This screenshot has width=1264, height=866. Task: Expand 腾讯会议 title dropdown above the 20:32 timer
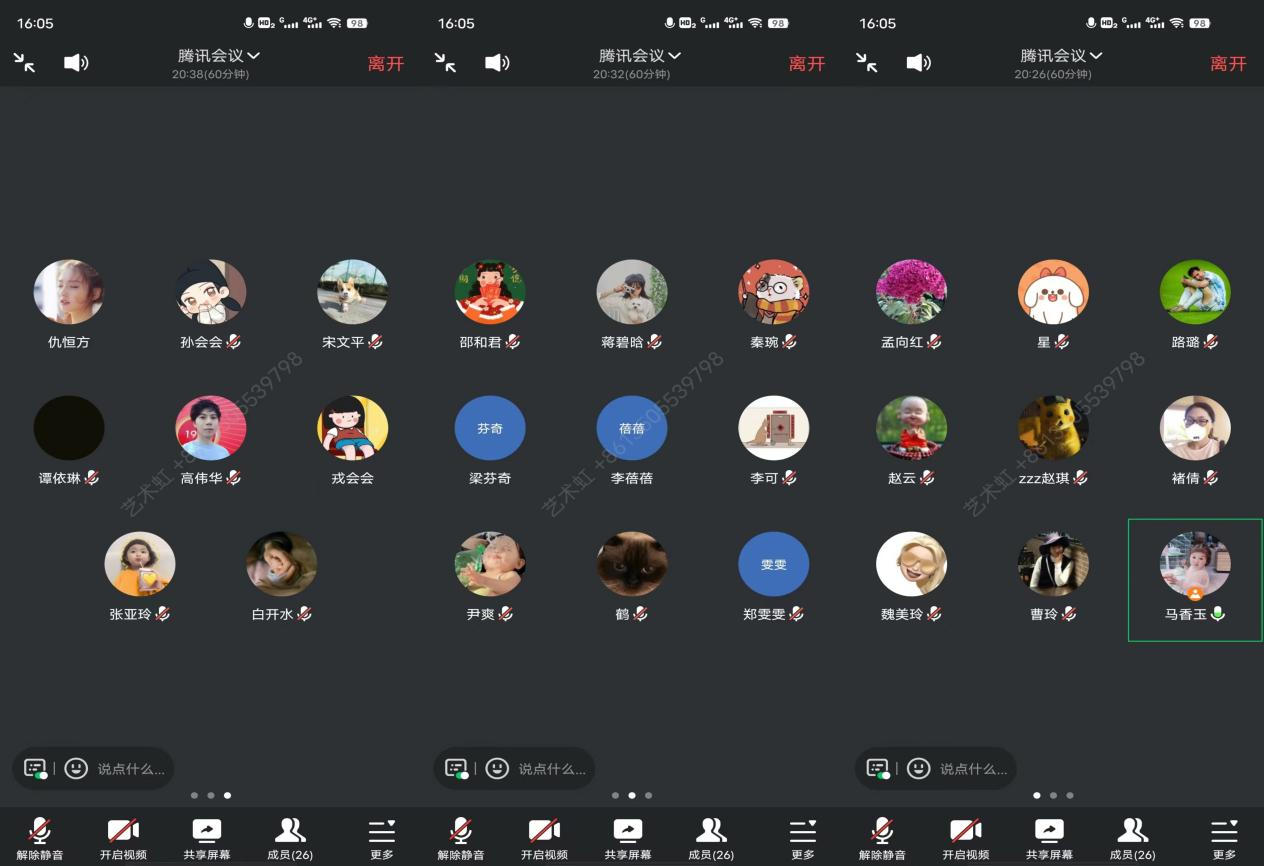point(640,56)
